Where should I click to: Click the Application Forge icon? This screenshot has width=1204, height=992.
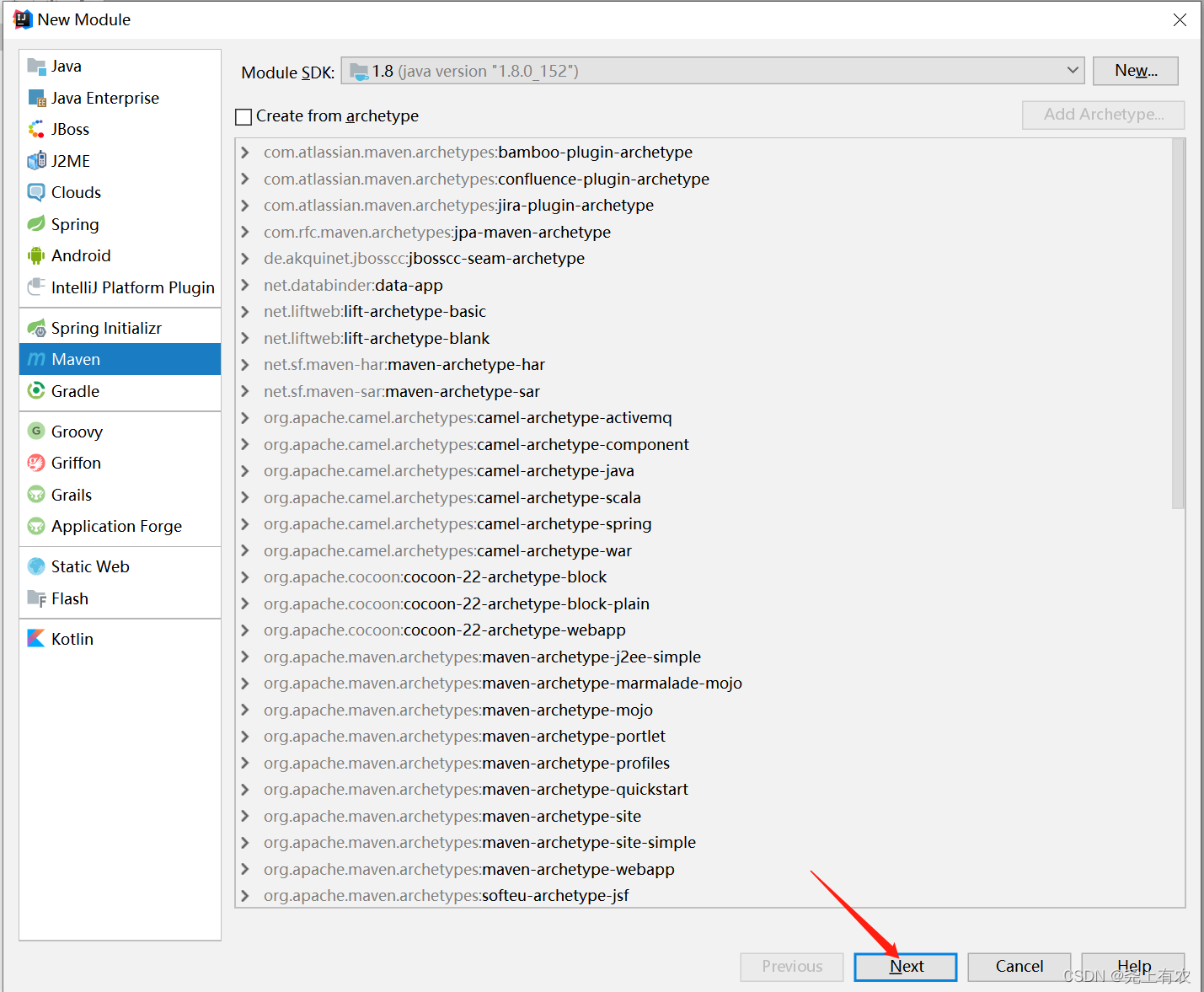36,526
